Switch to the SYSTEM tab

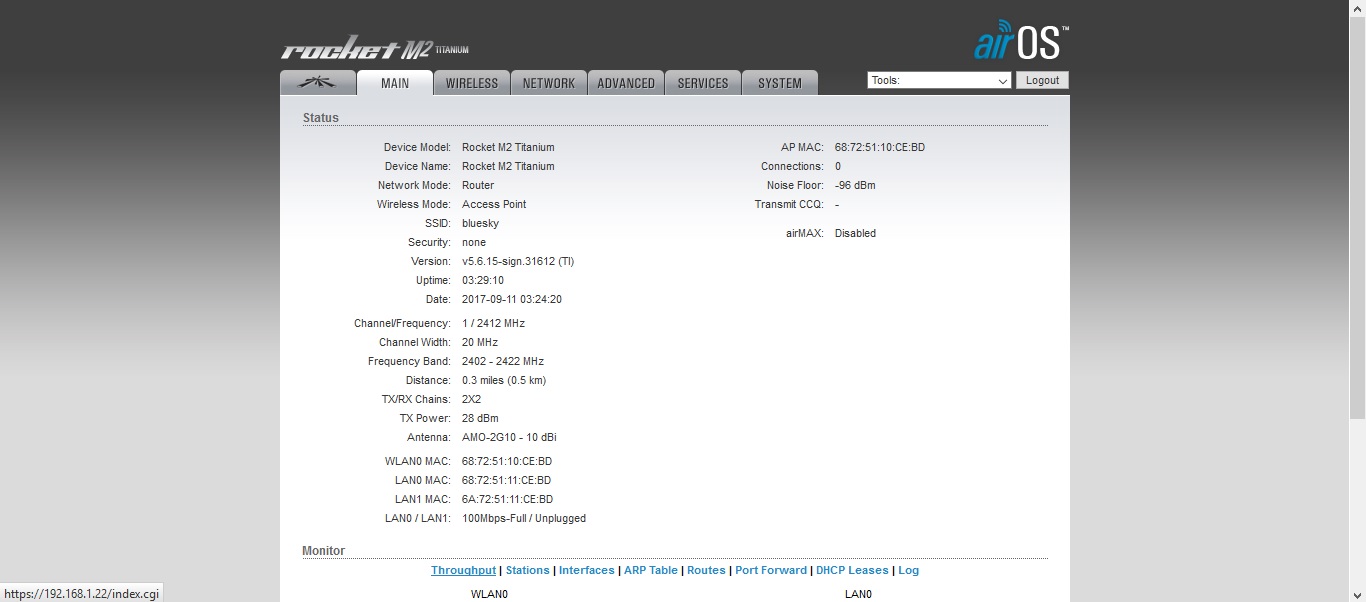[x=780, y=83]
